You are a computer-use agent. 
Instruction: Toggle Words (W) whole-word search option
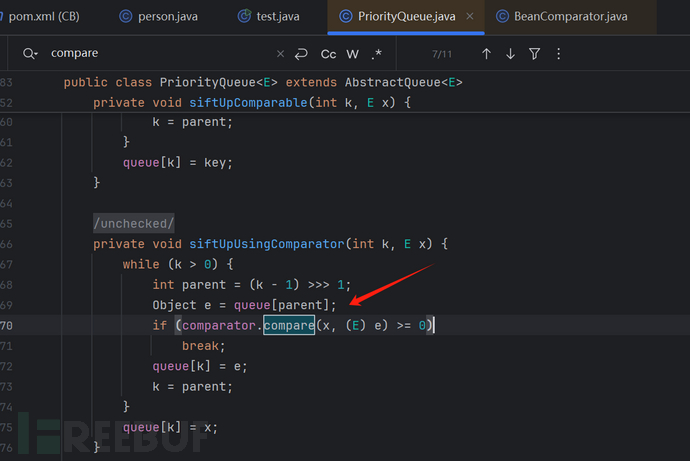[352, 53]
